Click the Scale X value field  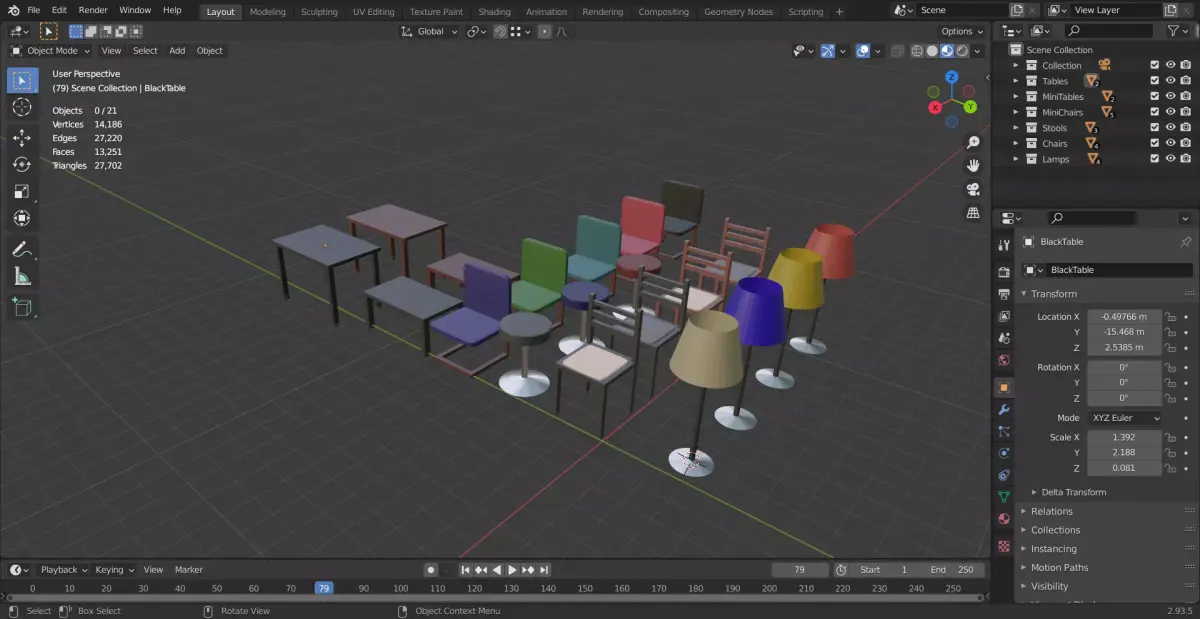pyautogui.click(x=1124, y=437)
